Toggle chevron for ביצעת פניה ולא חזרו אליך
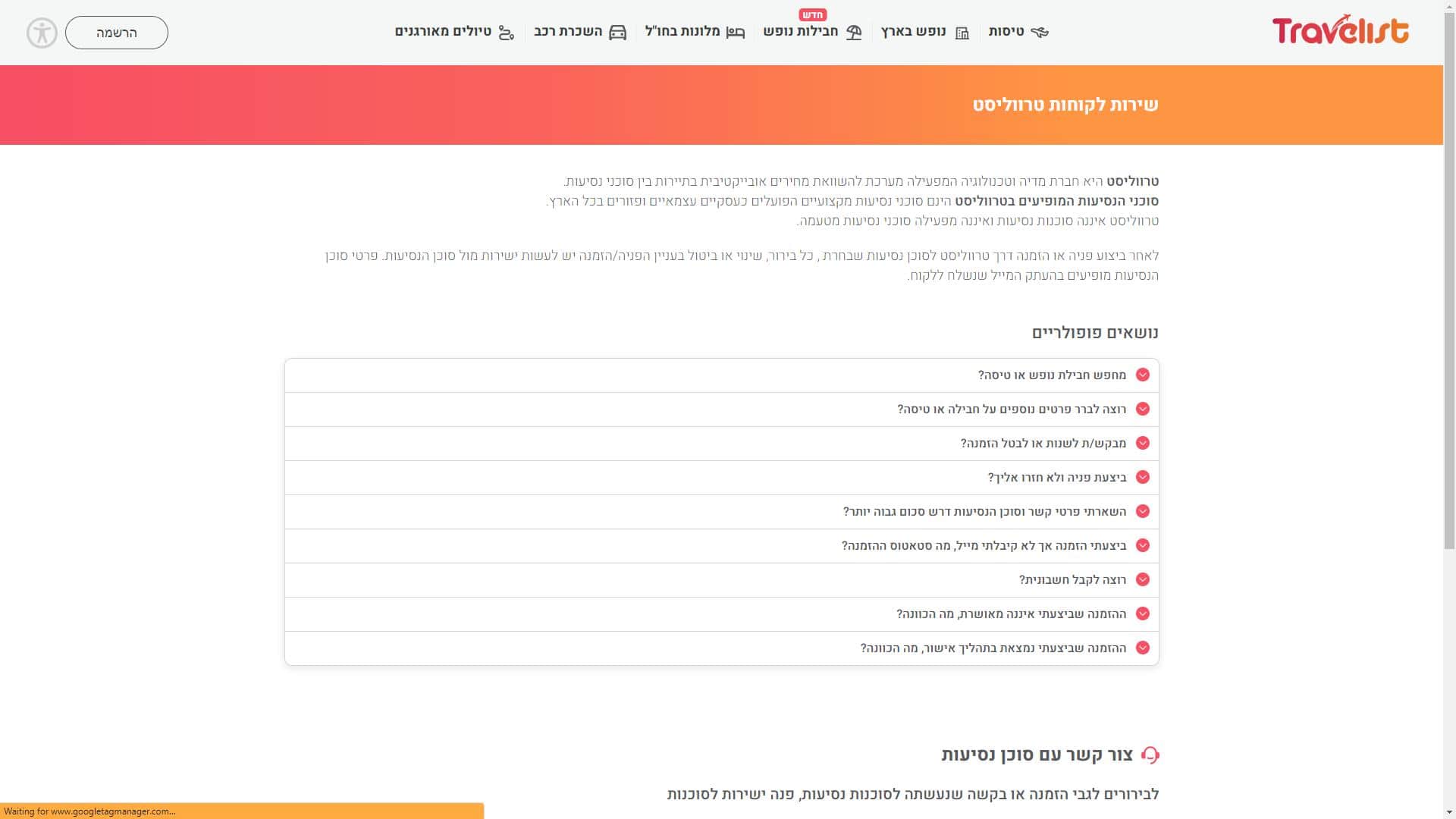 1143,478
